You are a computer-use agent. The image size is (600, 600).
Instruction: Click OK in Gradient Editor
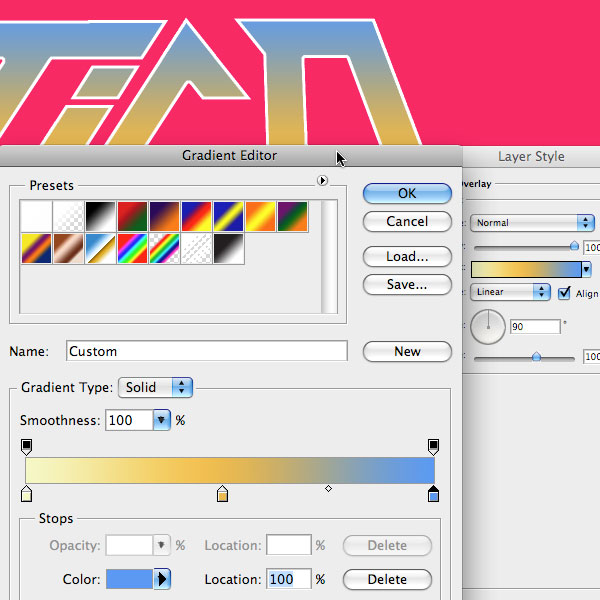click(407, 193)
